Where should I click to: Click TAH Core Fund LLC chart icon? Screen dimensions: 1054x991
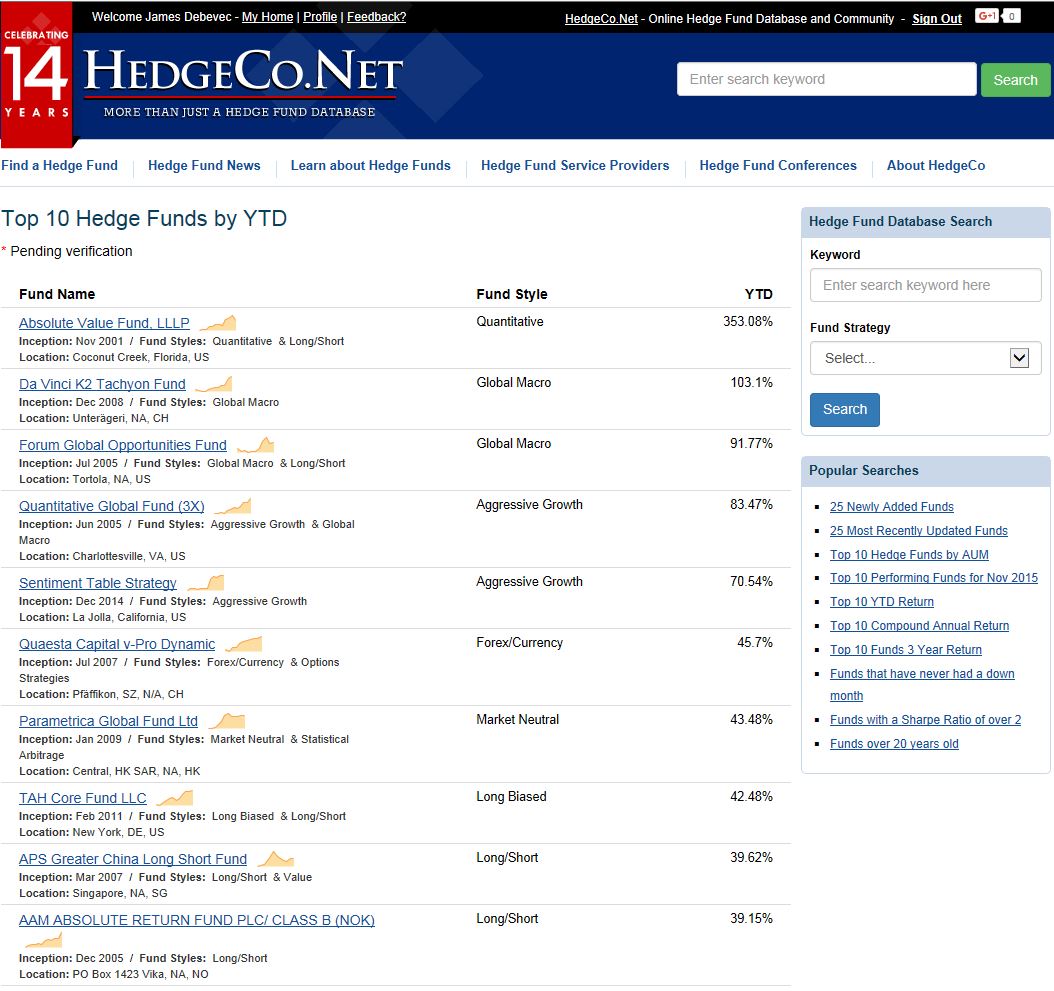point(175,798)
